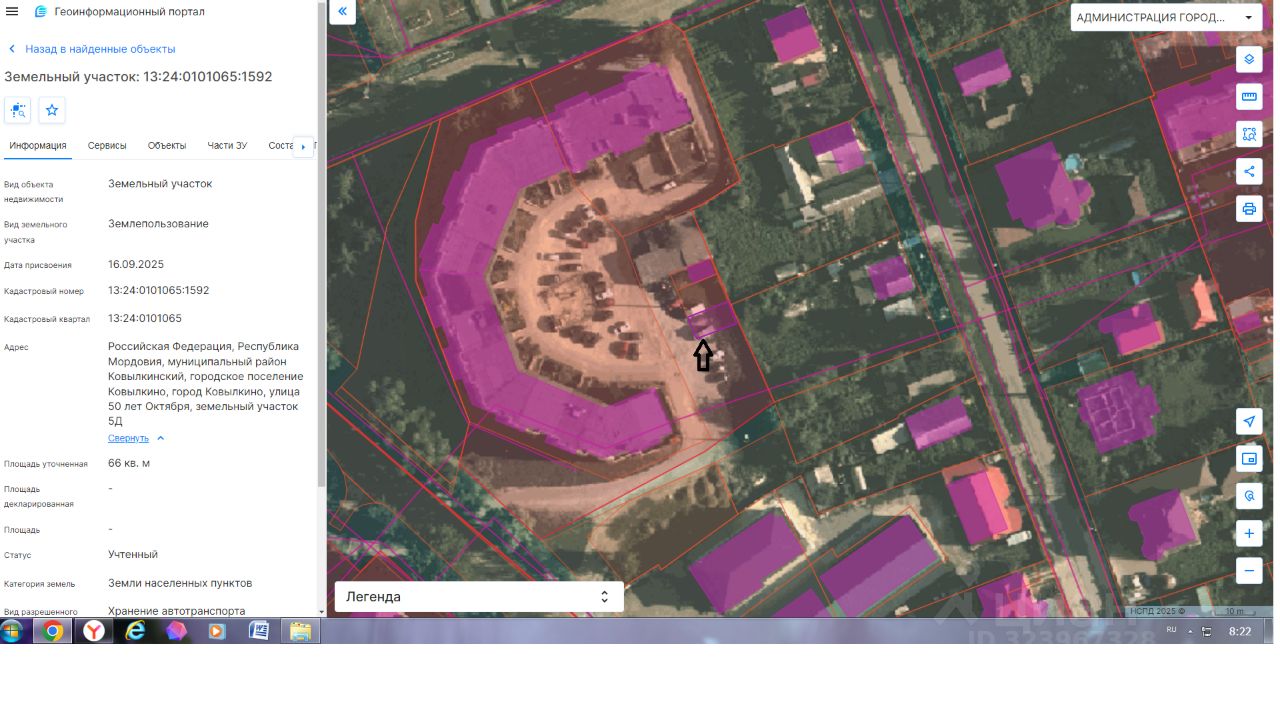Open the partially visible Соста... tab

pos(280,146)
